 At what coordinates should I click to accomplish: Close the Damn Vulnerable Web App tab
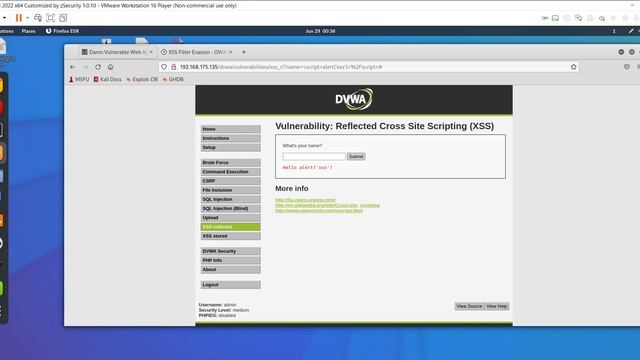[151, 52]
